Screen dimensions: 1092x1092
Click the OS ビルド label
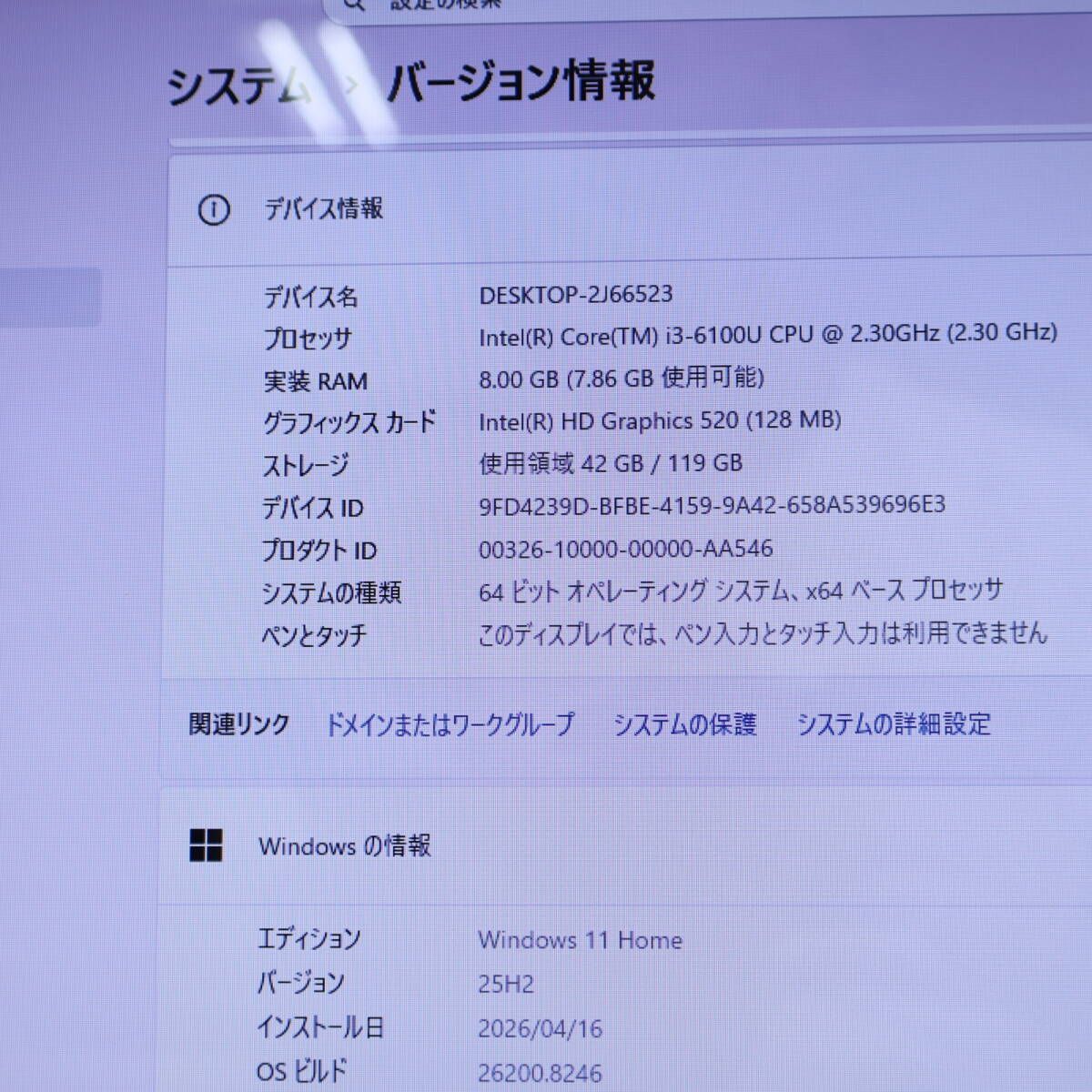pos(301,1072)
